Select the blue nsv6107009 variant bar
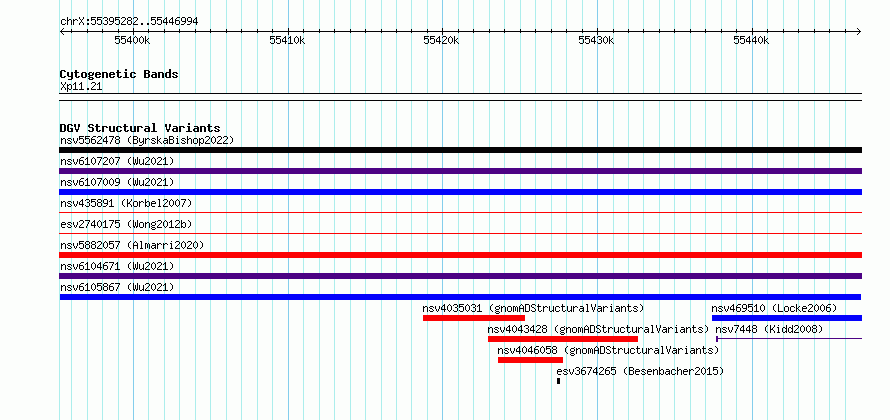 [460, 192]
